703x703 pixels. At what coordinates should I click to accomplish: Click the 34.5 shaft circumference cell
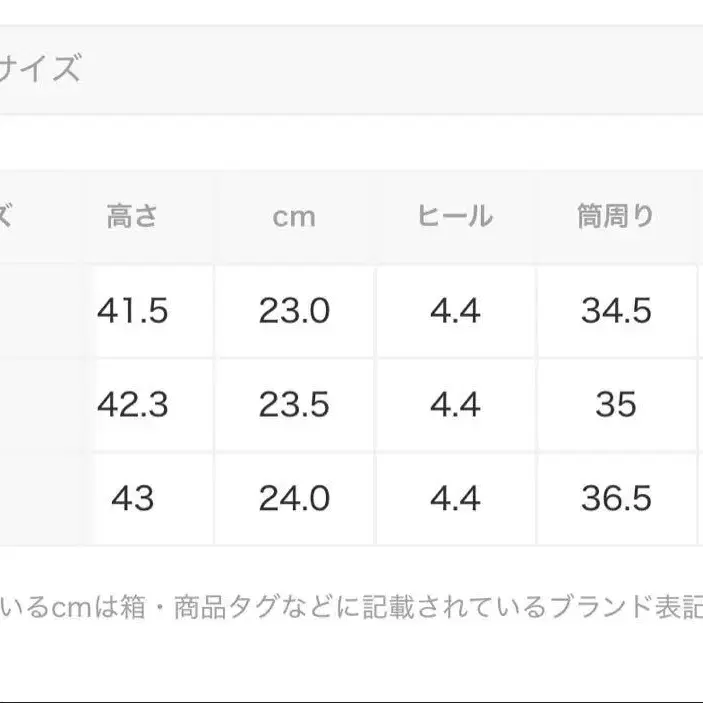coord(616,311)
